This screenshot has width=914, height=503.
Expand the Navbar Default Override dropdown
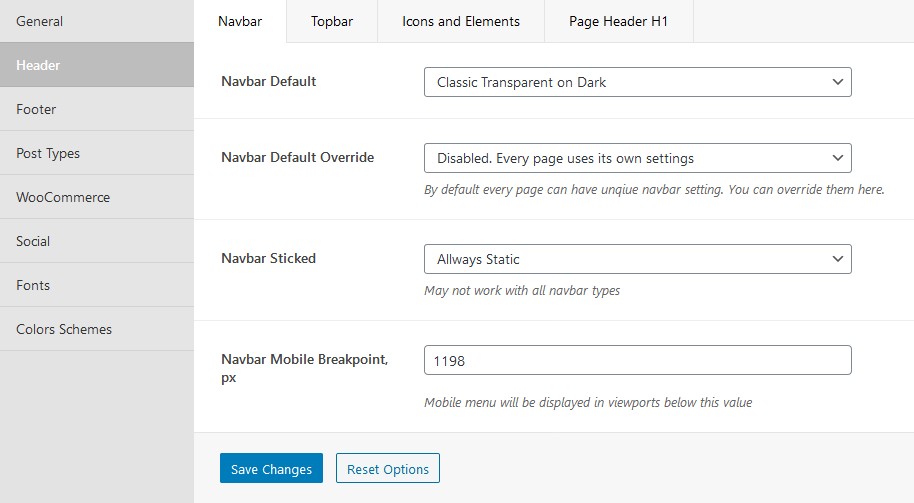[638, 158]
